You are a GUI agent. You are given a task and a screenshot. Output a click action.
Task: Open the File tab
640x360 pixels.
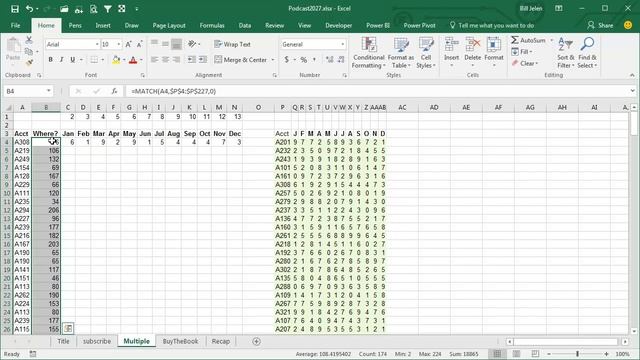point(16,25)
